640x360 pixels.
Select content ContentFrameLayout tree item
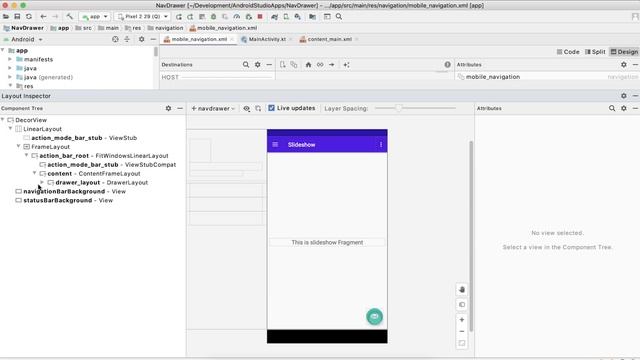click(93, 173)
